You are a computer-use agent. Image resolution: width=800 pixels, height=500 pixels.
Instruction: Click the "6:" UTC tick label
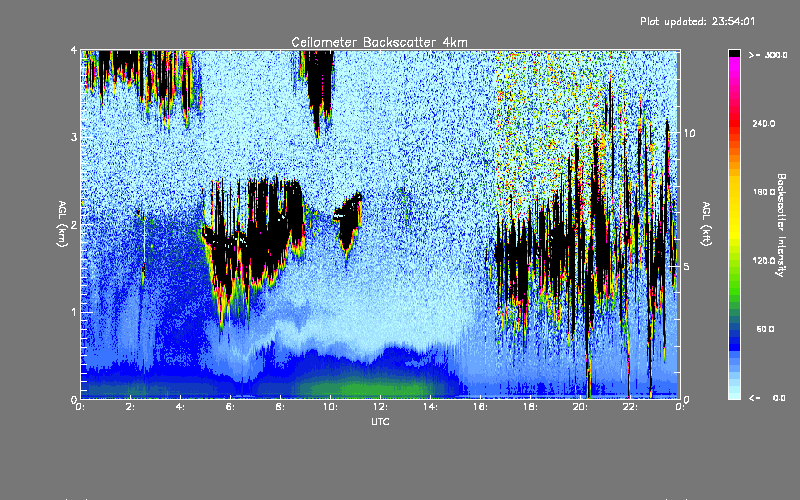(231, 407)
